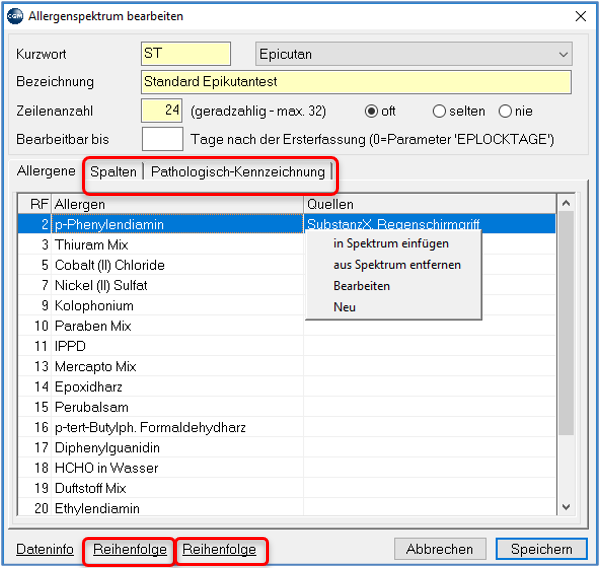Click the Abbrechen button
The image size is (600, 568).
coord(440,549)
